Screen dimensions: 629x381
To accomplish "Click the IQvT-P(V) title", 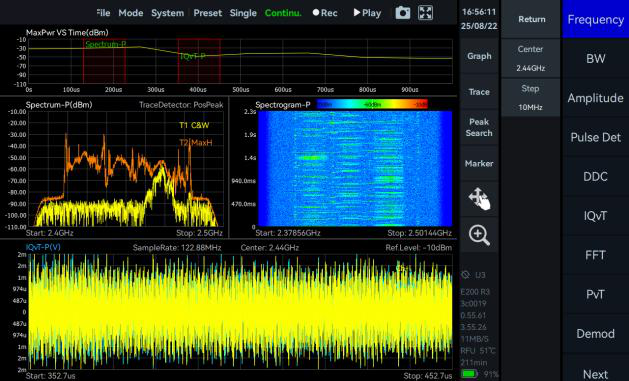I will click(x=43, y=247).
